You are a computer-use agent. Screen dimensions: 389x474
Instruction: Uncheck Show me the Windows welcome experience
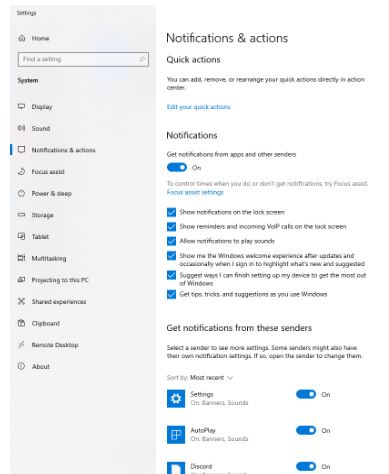click(171, 256)
